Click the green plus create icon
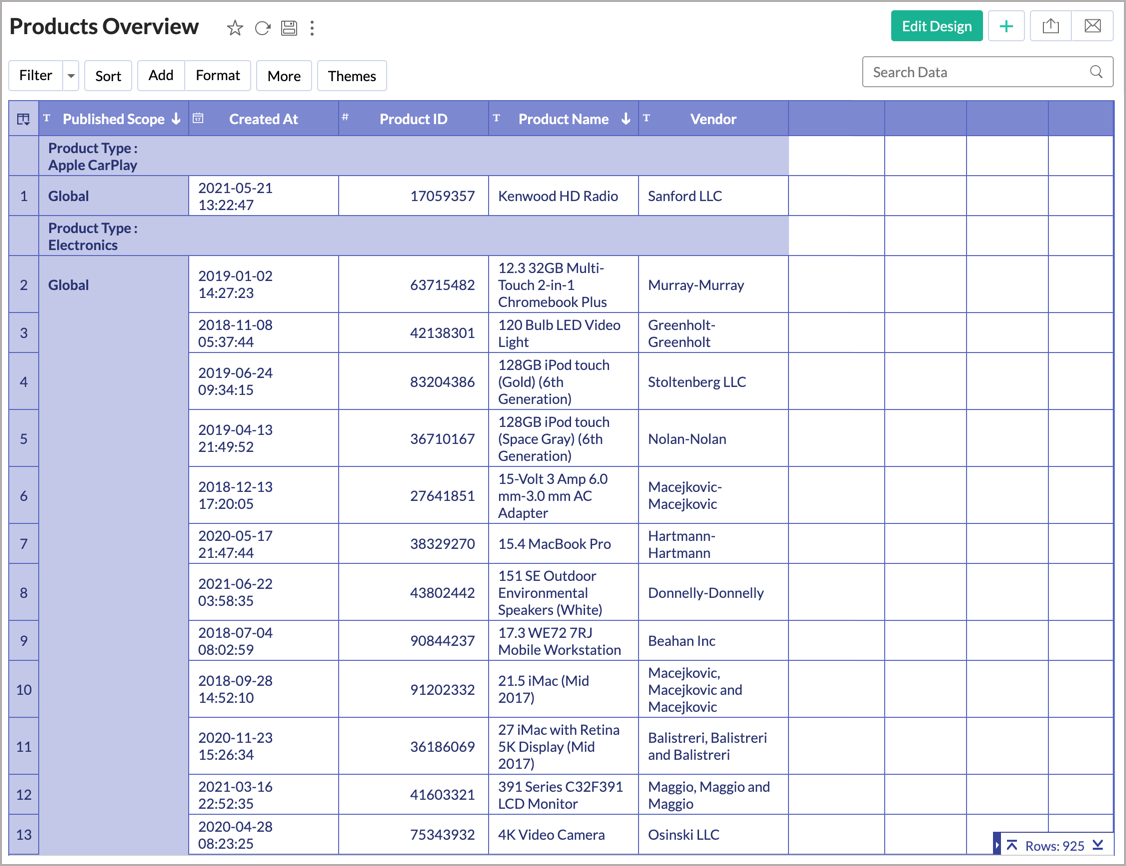The image size is (1126, 866). tap(1006, 27)
